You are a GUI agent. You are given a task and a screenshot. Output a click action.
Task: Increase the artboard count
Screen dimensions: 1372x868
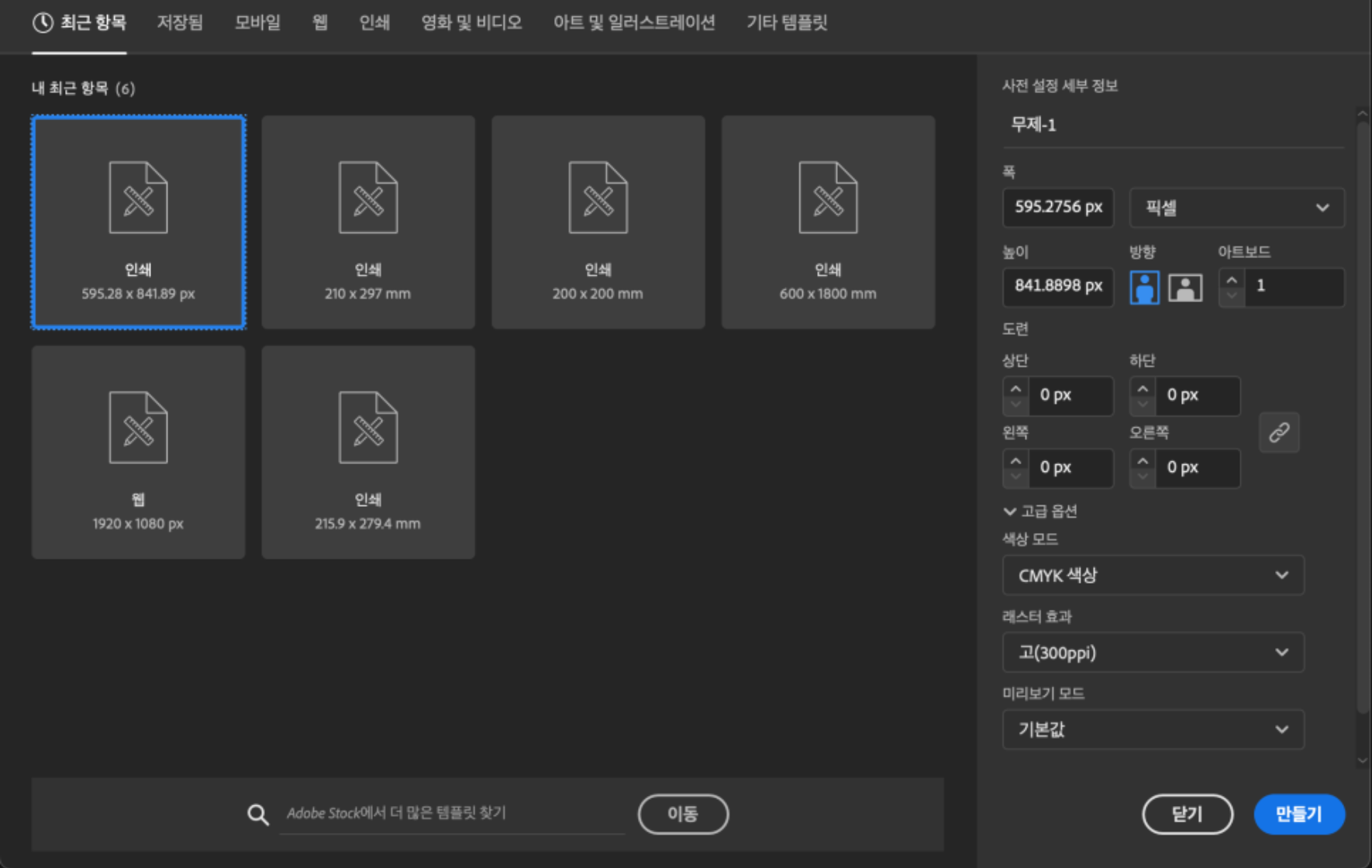(x=1232, y=278)
